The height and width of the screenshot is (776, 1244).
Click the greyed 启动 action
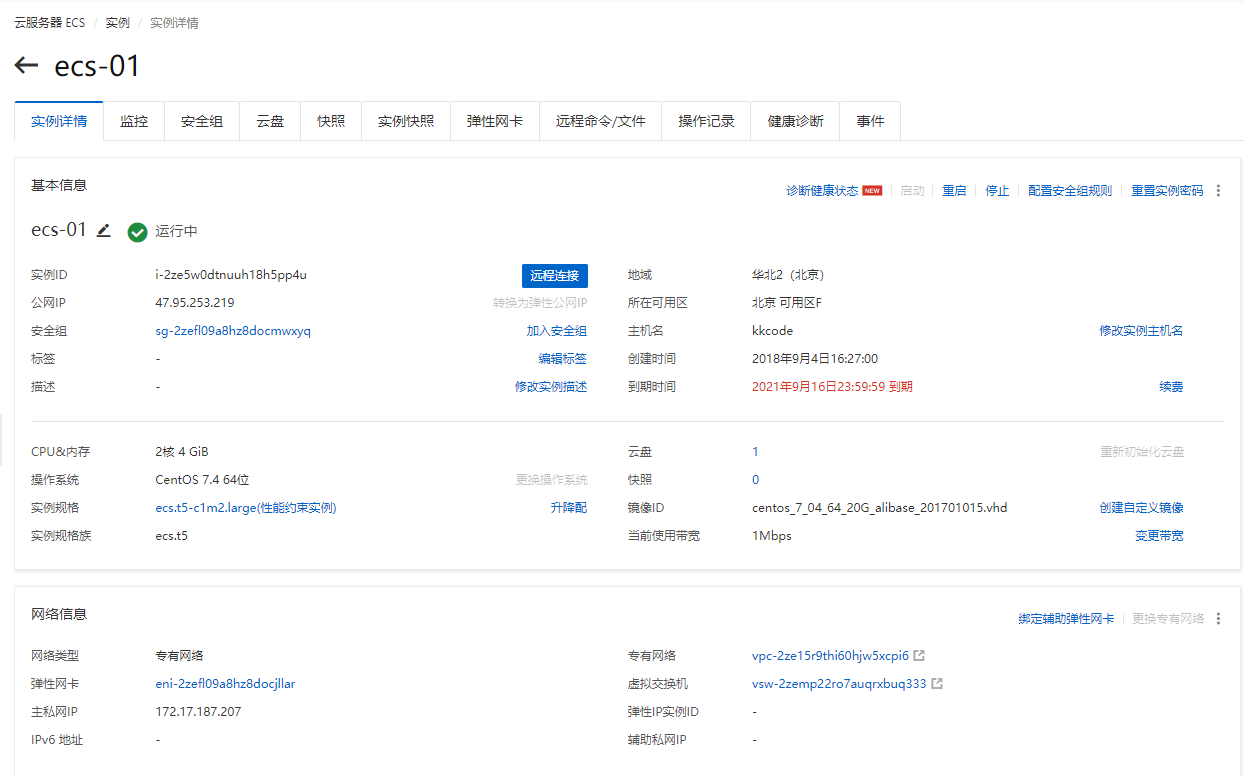click(x=912, y=191)
